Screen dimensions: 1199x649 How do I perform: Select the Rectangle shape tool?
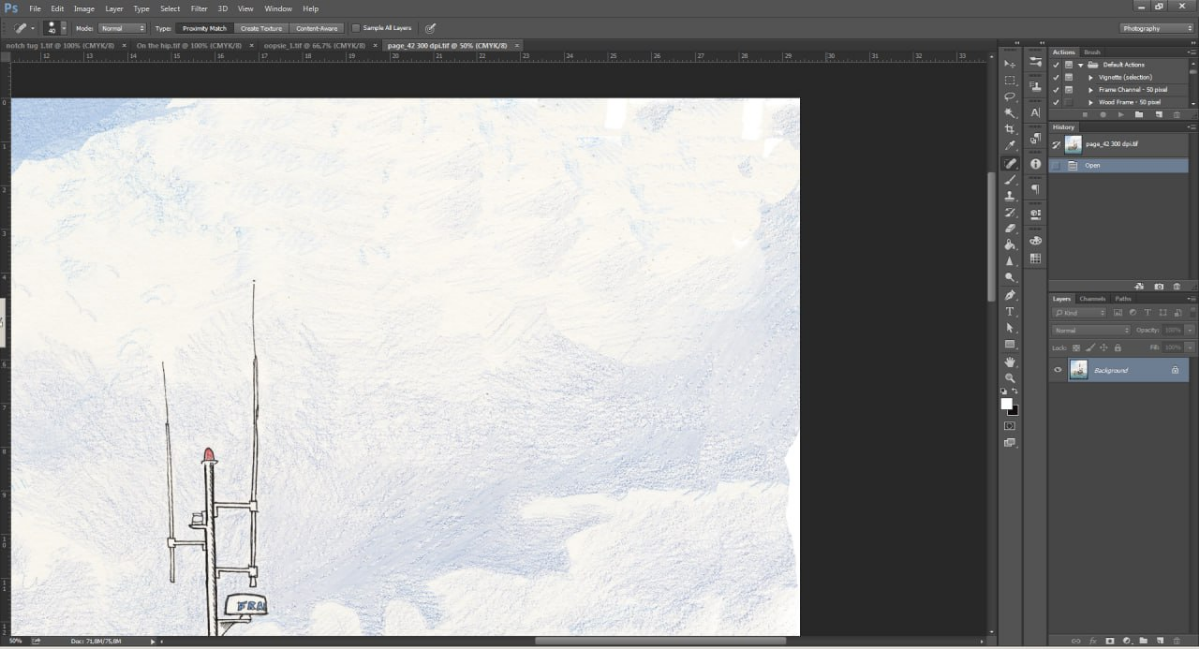pos(1010,345)
